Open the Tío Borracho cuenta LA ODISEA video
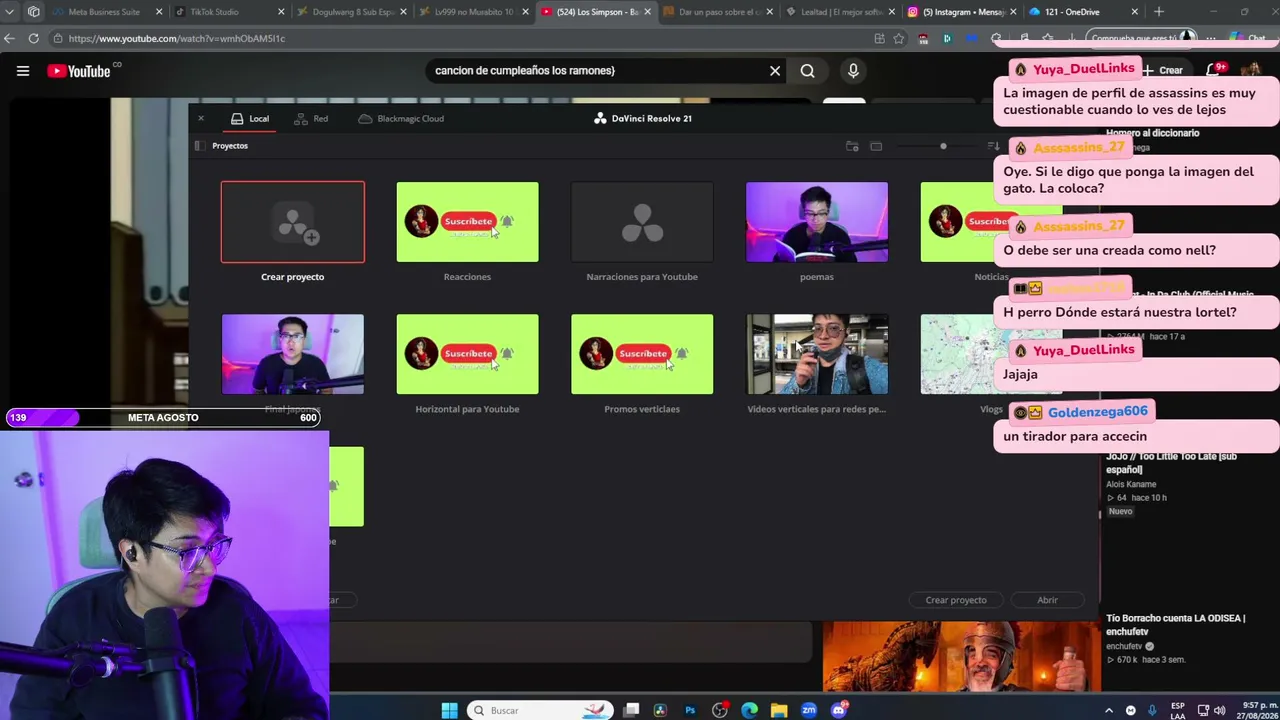This screenshot has height=720, width=1280. 1175,625
